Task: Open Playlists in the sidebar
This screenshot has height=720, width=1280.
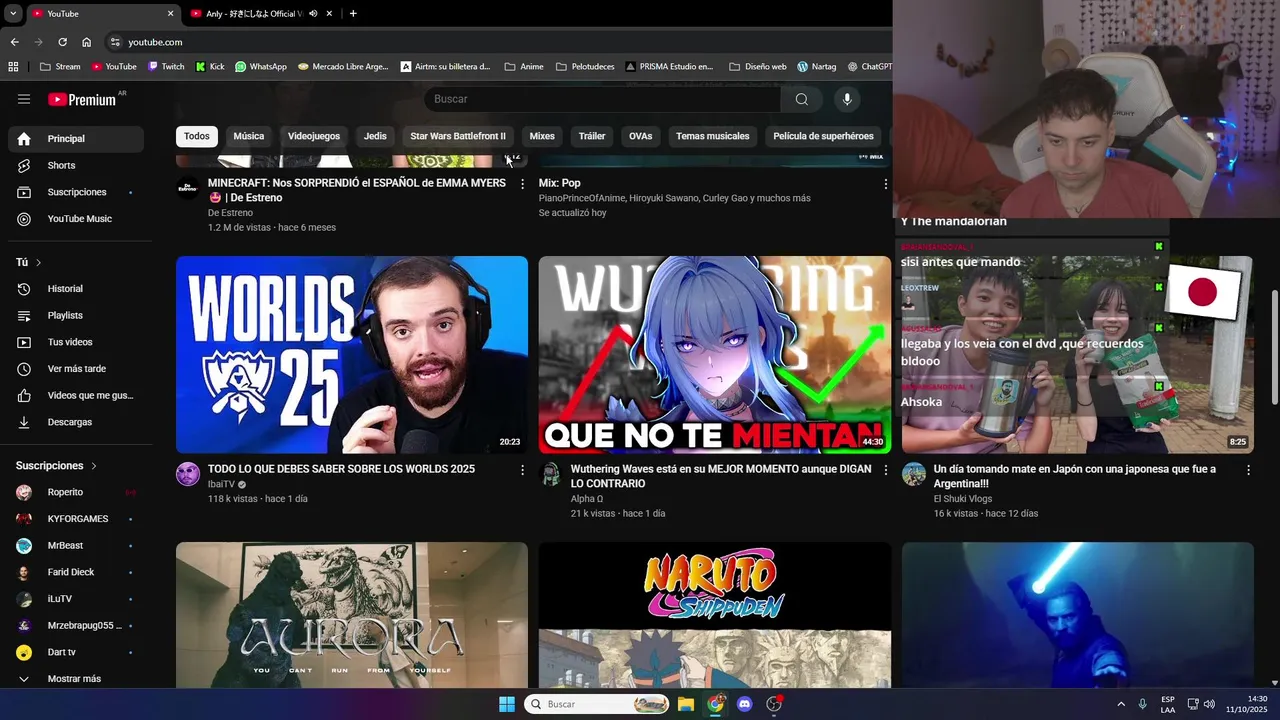Action: (x=76, y=315)
